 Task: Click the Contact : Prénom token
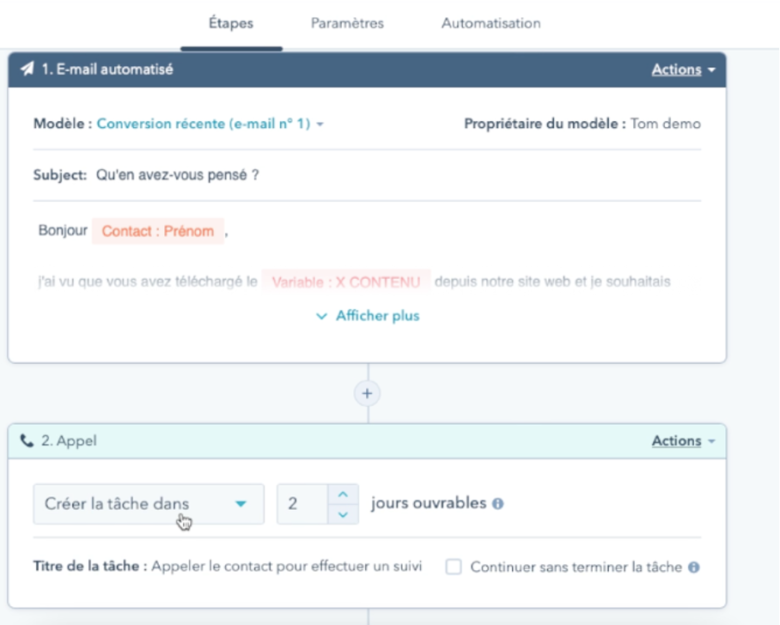click(158, 231)
